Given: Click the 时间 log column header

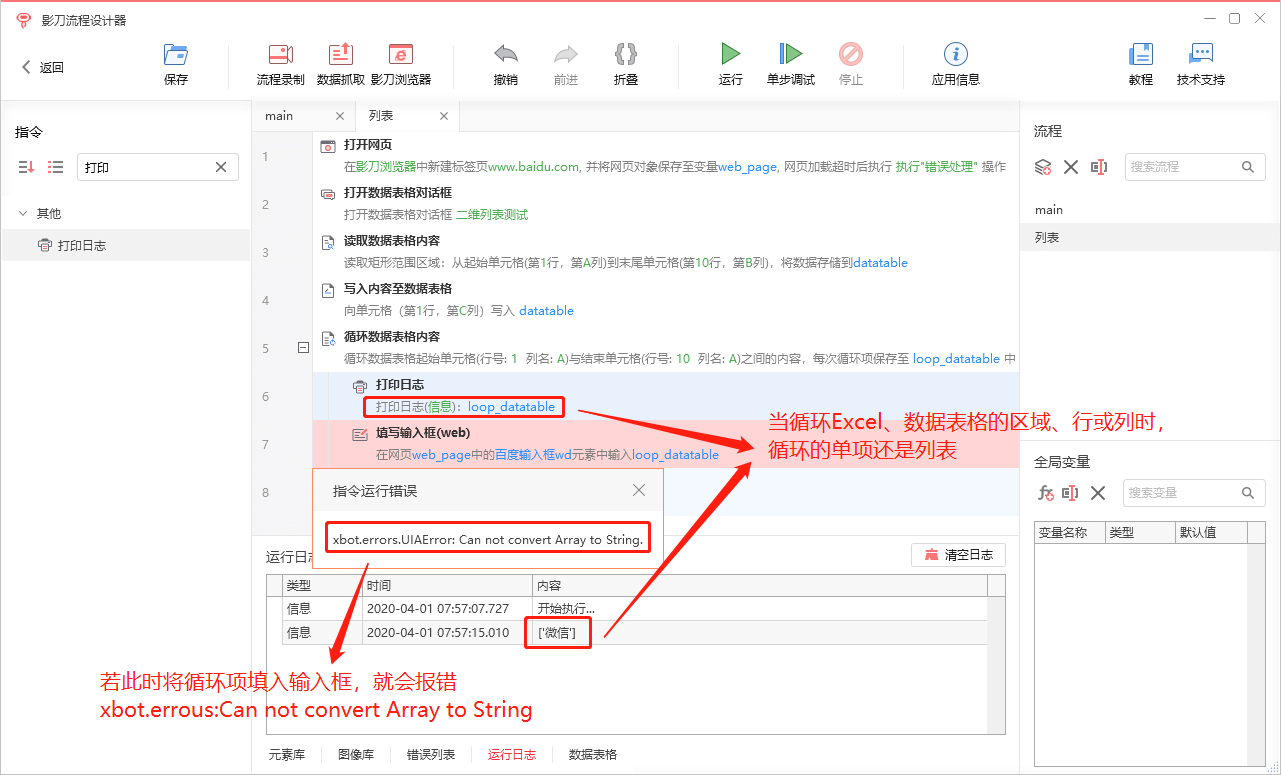Looking at the screenshot, I should point(447,585).
